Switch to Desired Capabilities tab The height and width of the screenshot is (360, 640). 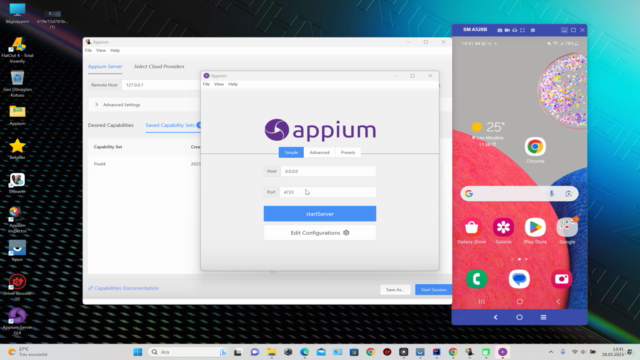111,125
